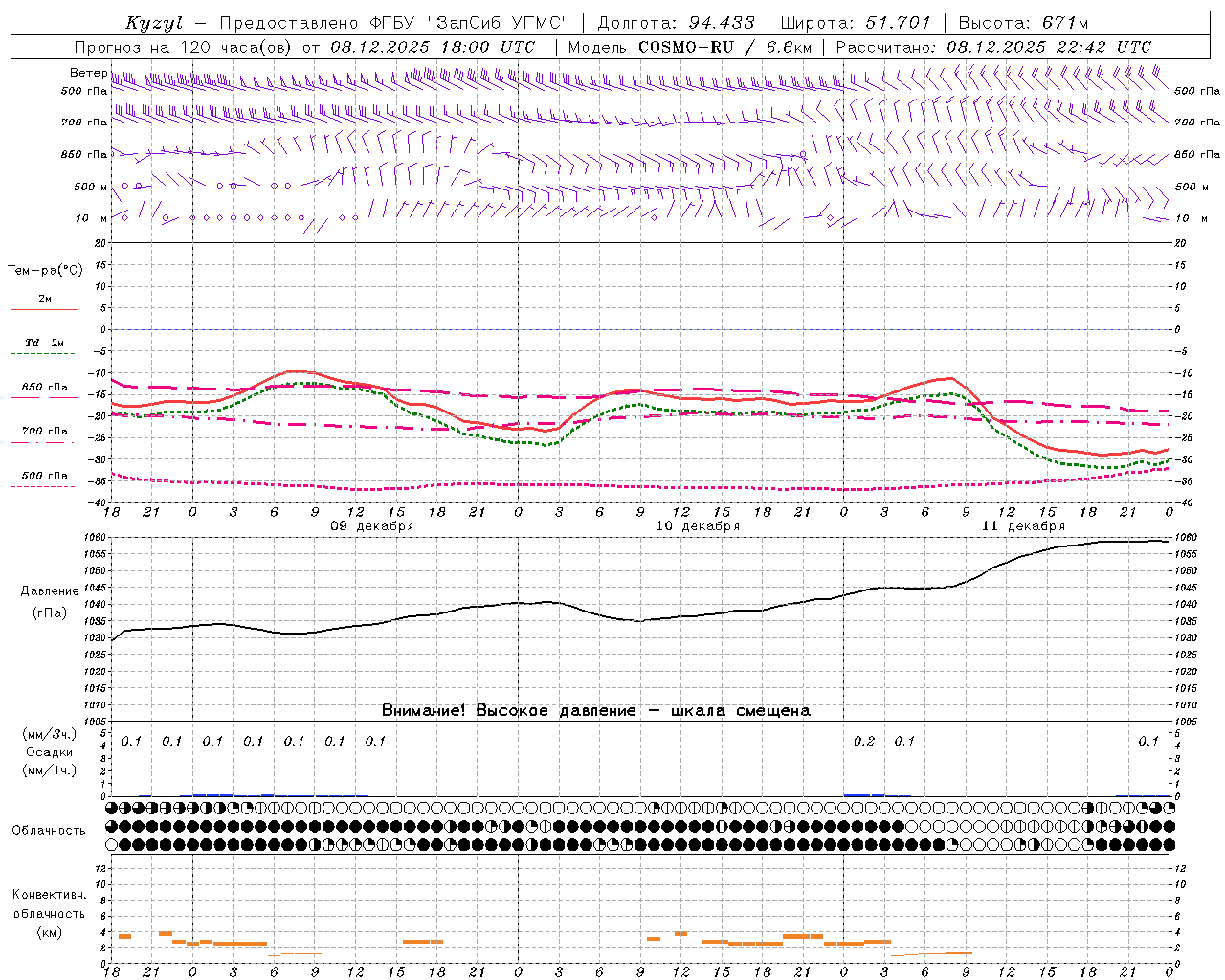Click the "Давление" pressure panel title

click(50, 591)
